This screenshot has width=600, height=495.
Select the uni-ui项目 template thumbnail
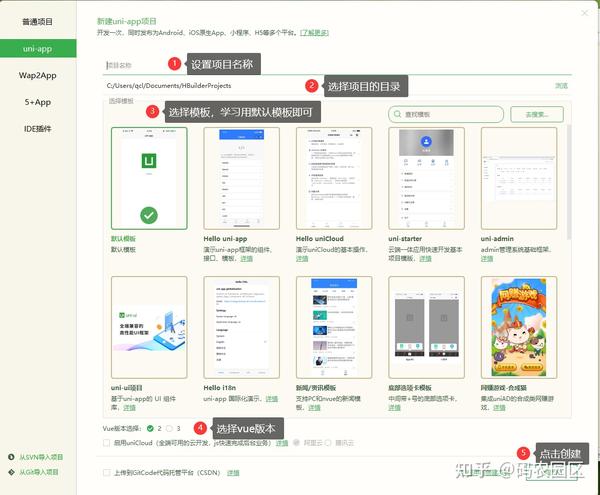(x=149, y=327)
